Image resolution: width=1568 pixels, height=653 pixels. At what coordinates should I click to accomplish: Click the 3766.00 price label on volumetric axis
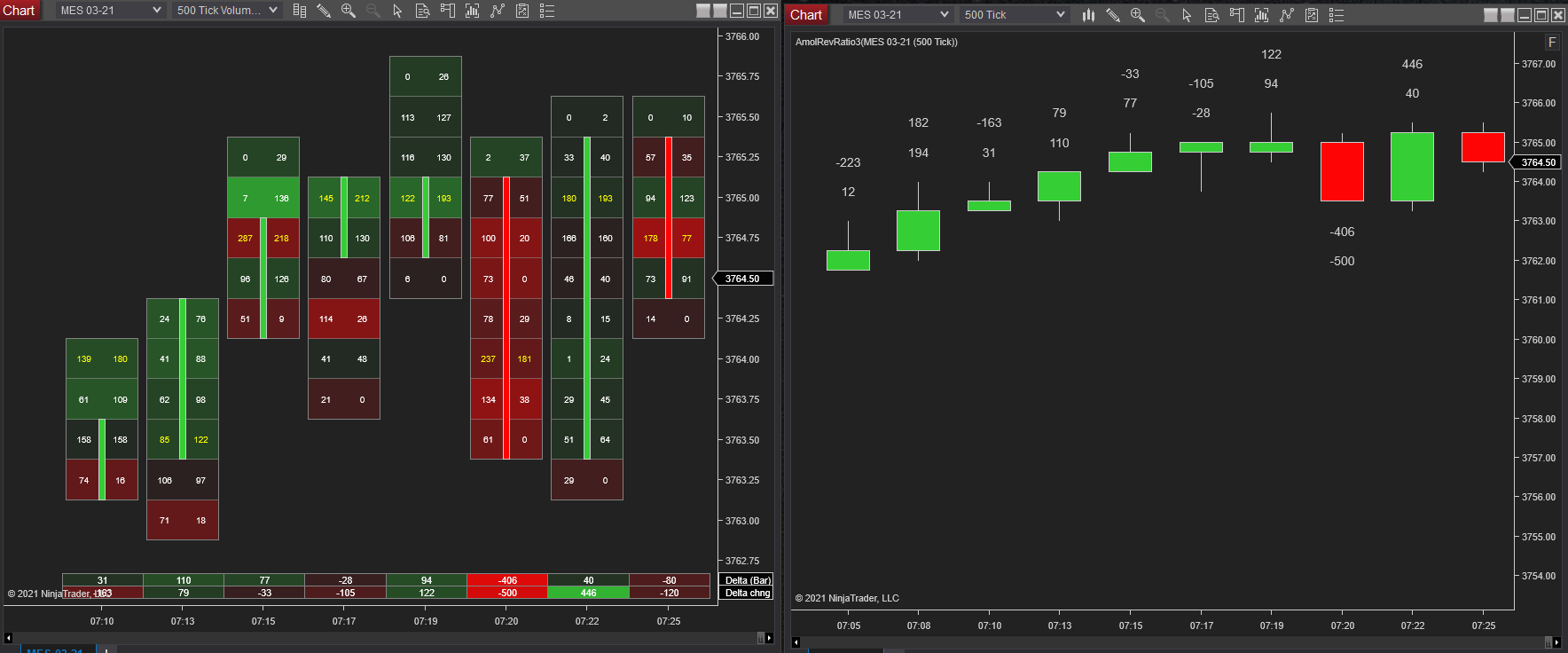click(742, 36)
